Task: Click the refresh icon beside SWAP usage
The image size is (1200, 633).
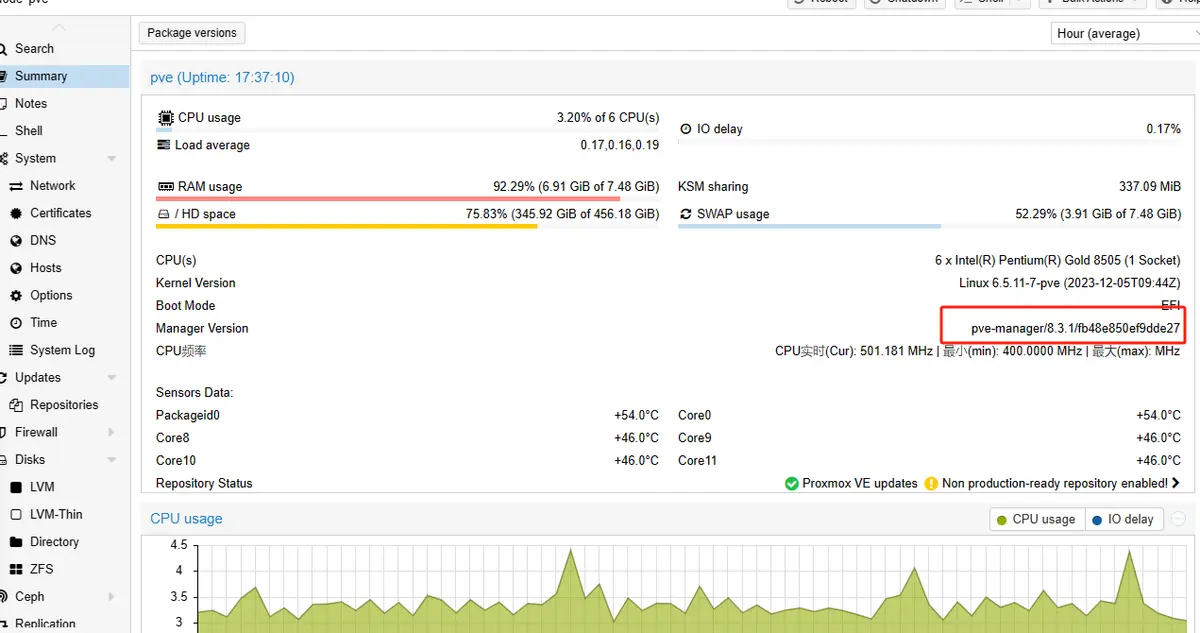Action: [x=686, y=214]
